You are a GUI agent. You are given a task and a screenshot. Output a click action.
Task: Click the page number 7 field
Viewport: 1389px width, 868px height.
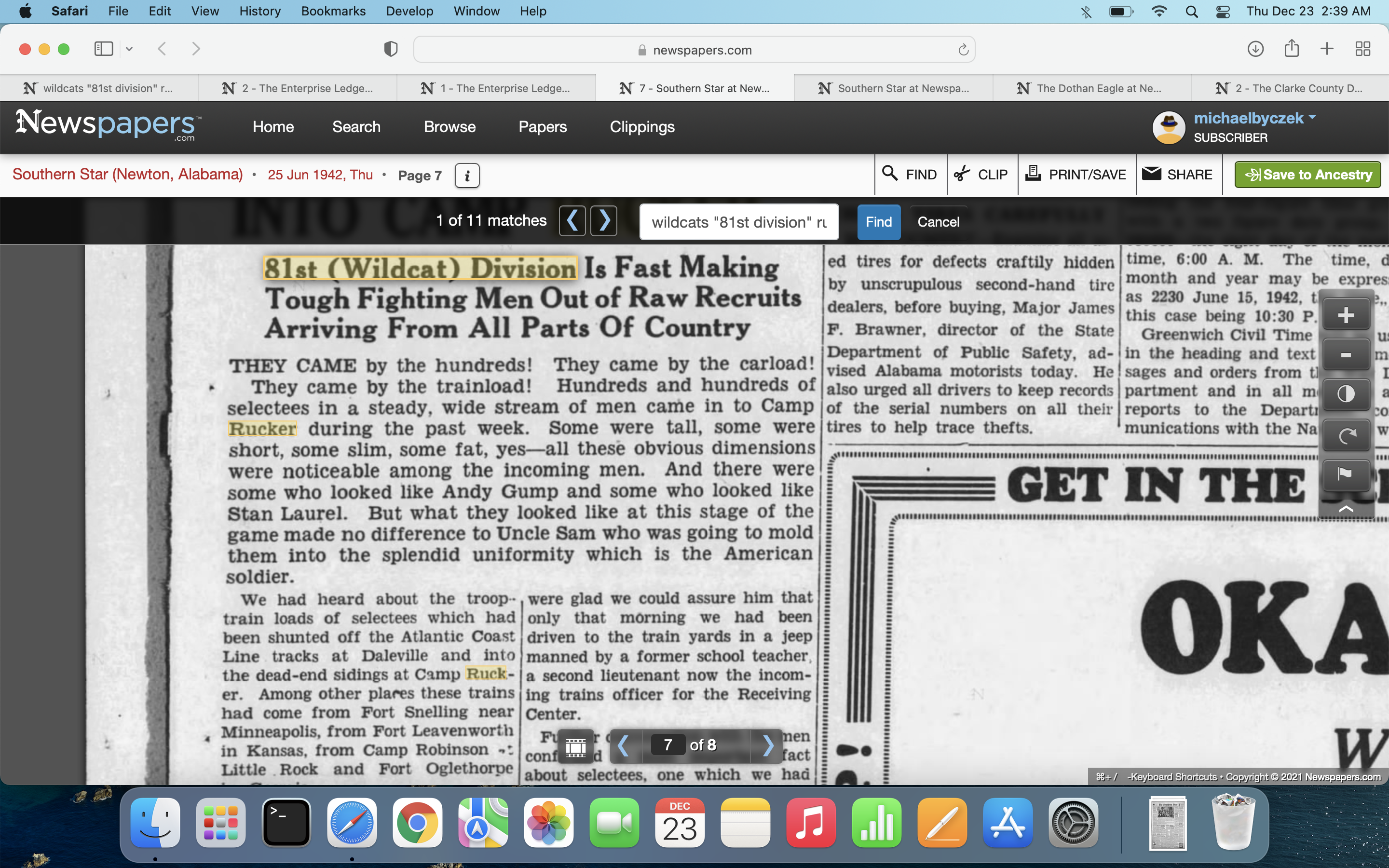[x=667, y=745]
